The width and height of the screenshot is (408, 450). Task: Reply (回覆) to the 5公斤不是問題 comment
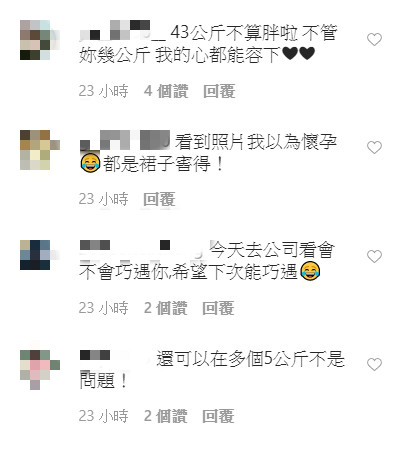[218, 416]
